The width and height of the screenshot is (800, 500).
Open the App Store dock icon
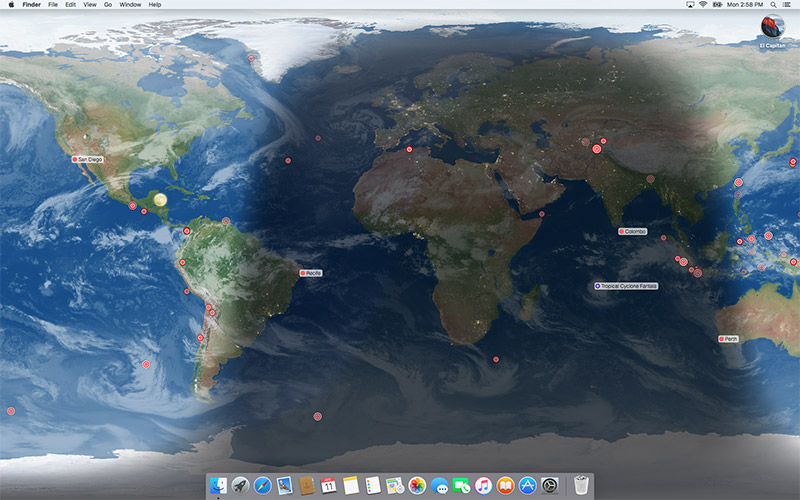[x=527, y=485]
